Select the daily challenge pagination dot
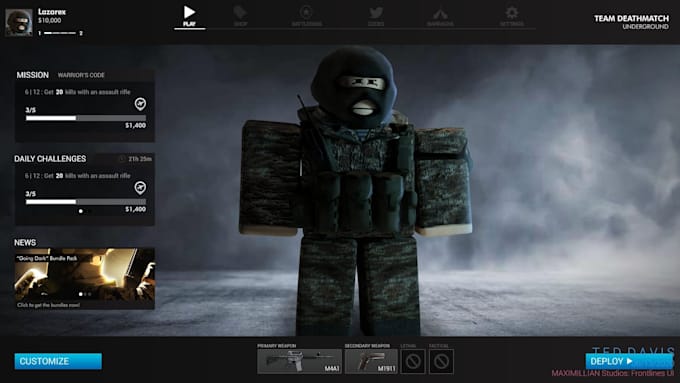The image size is (680, 383). click(x=81, y=211)
